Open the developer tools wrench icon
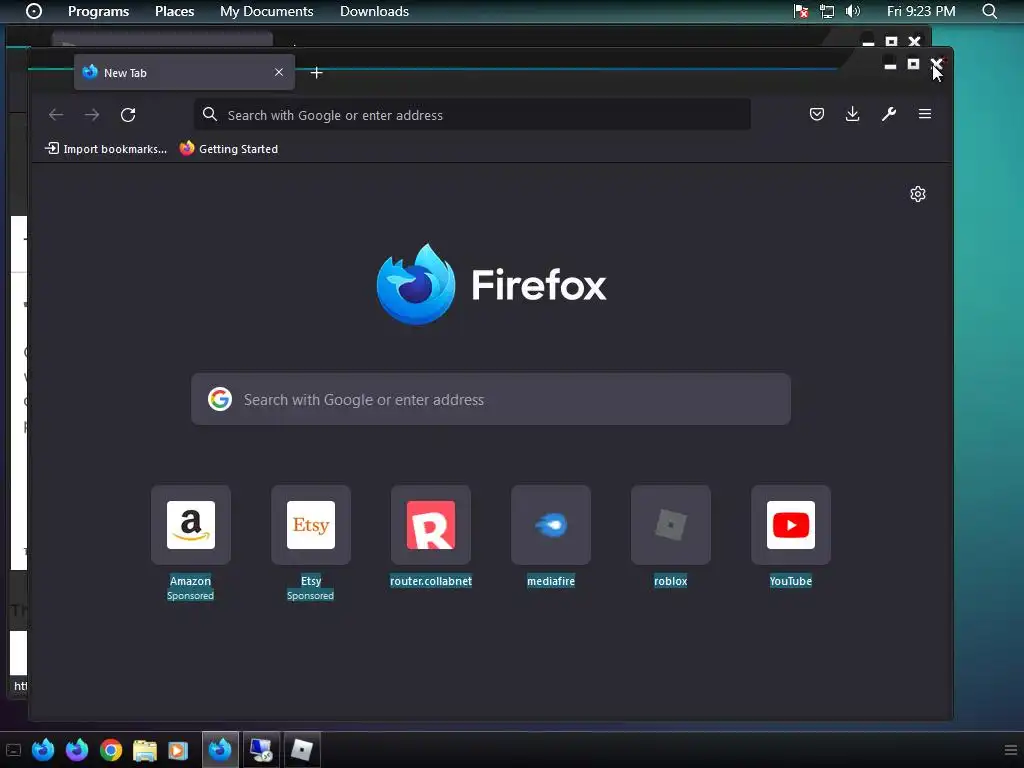This screenshot has height=768, width=1024. coord(889,114)
